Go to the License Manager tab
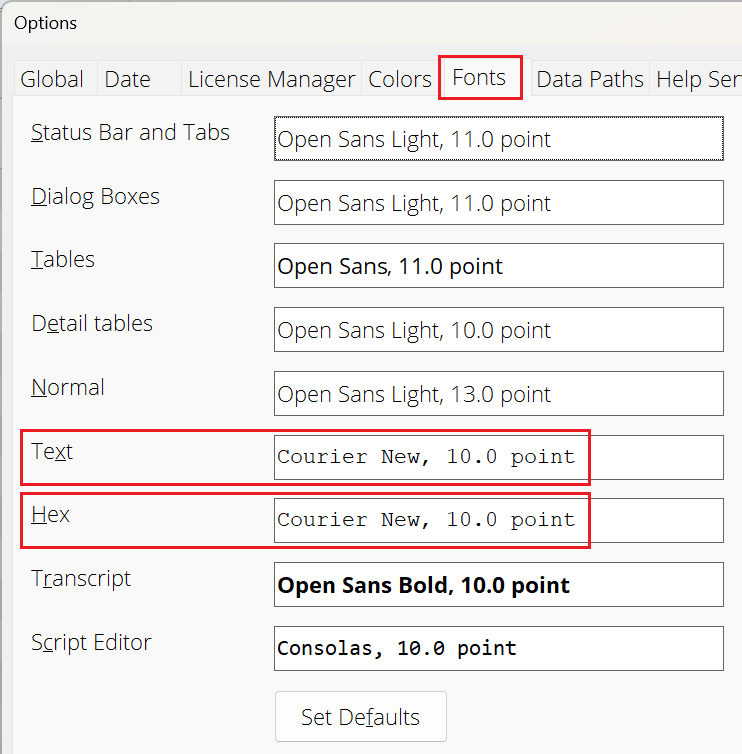This screenshot has height=754, width=742. tap(271, 79)
